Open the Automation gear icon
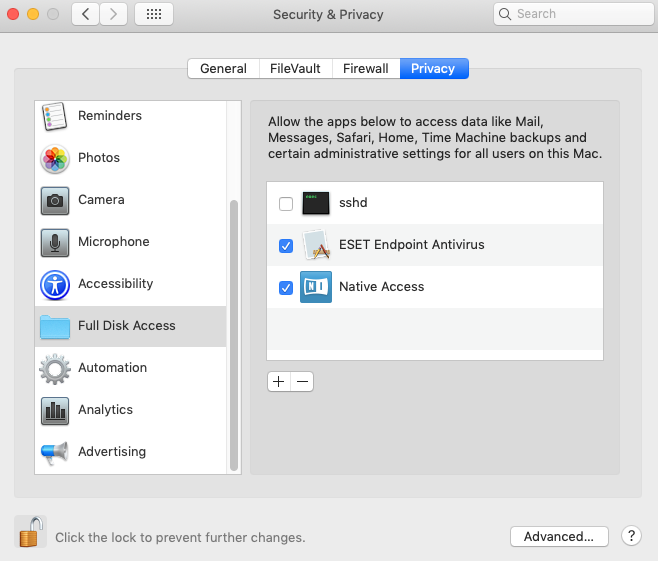Screen dimensions: 658x561 [x=54, y=368]
